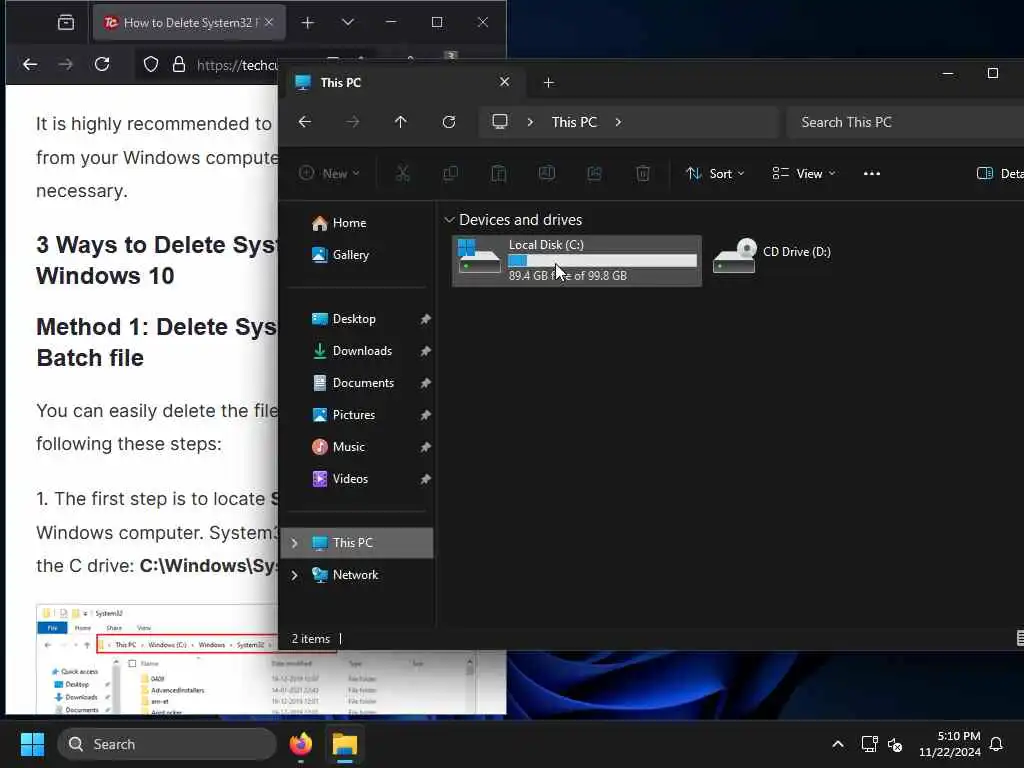Click the Copy icon in Explorer toolbar
The width and height of the screenshot is (1024, 768).
451,173
